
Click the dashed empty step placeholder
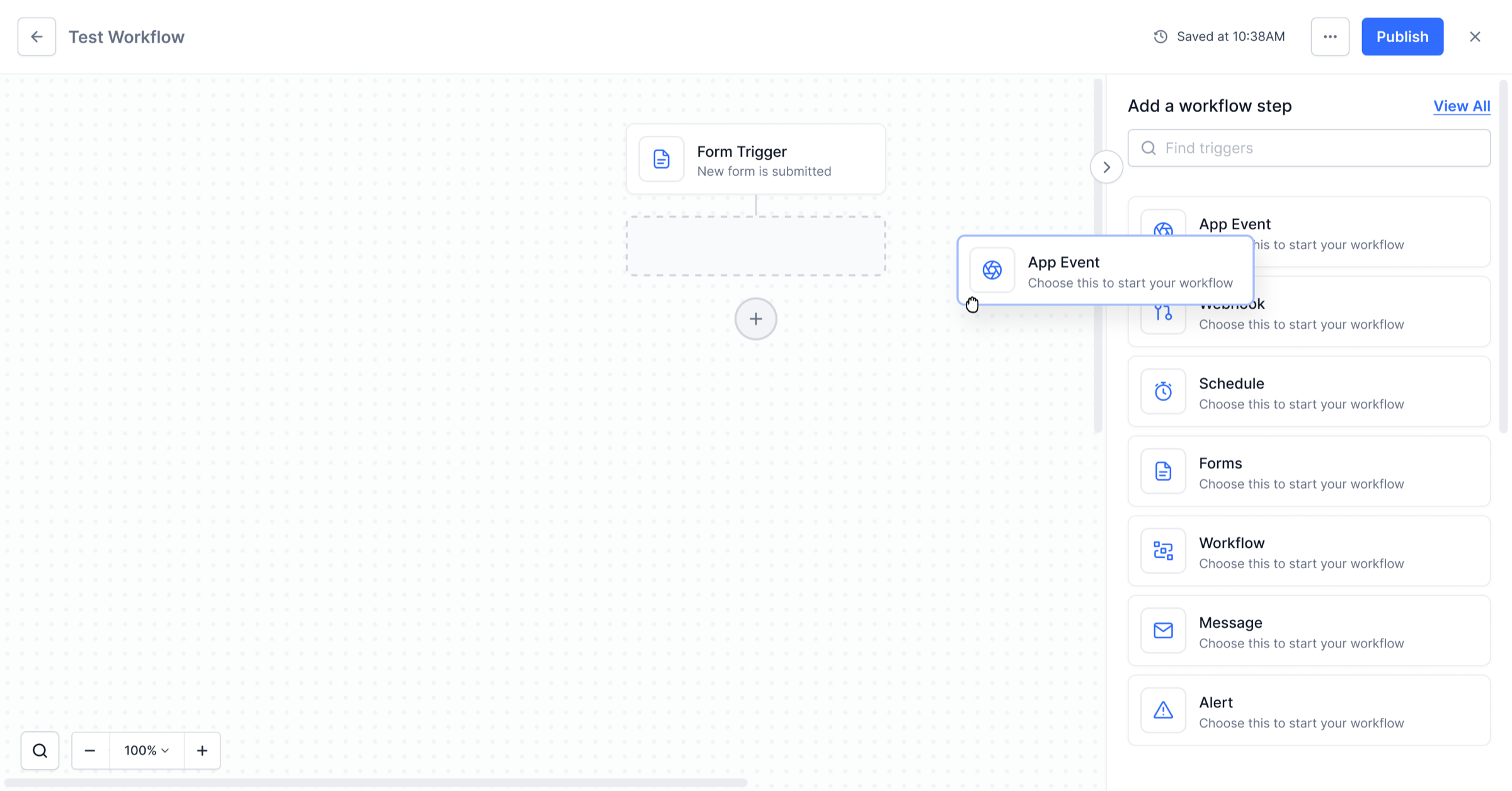click(756, 246)
